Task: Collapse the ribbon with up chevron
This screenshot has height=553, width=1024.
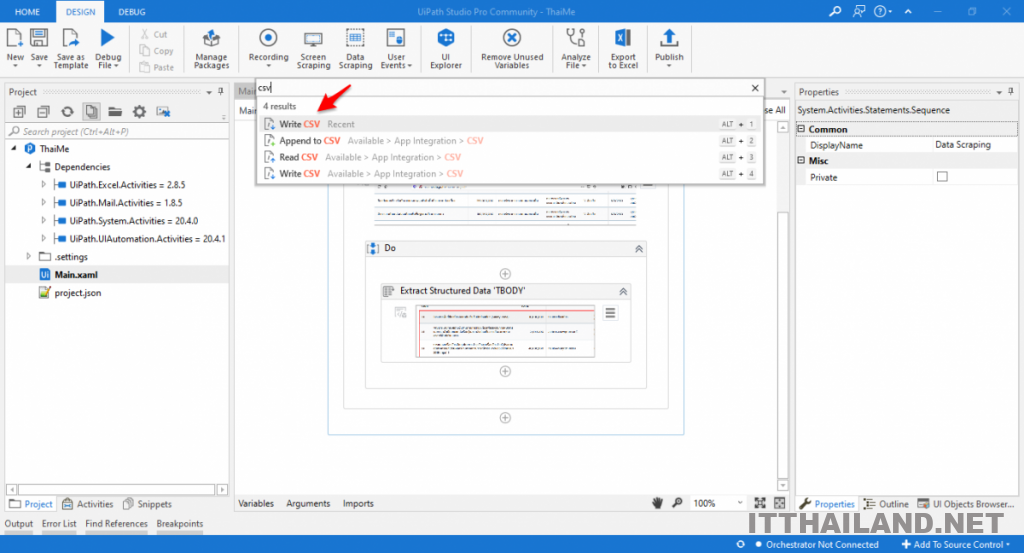Action: point(908,11)
